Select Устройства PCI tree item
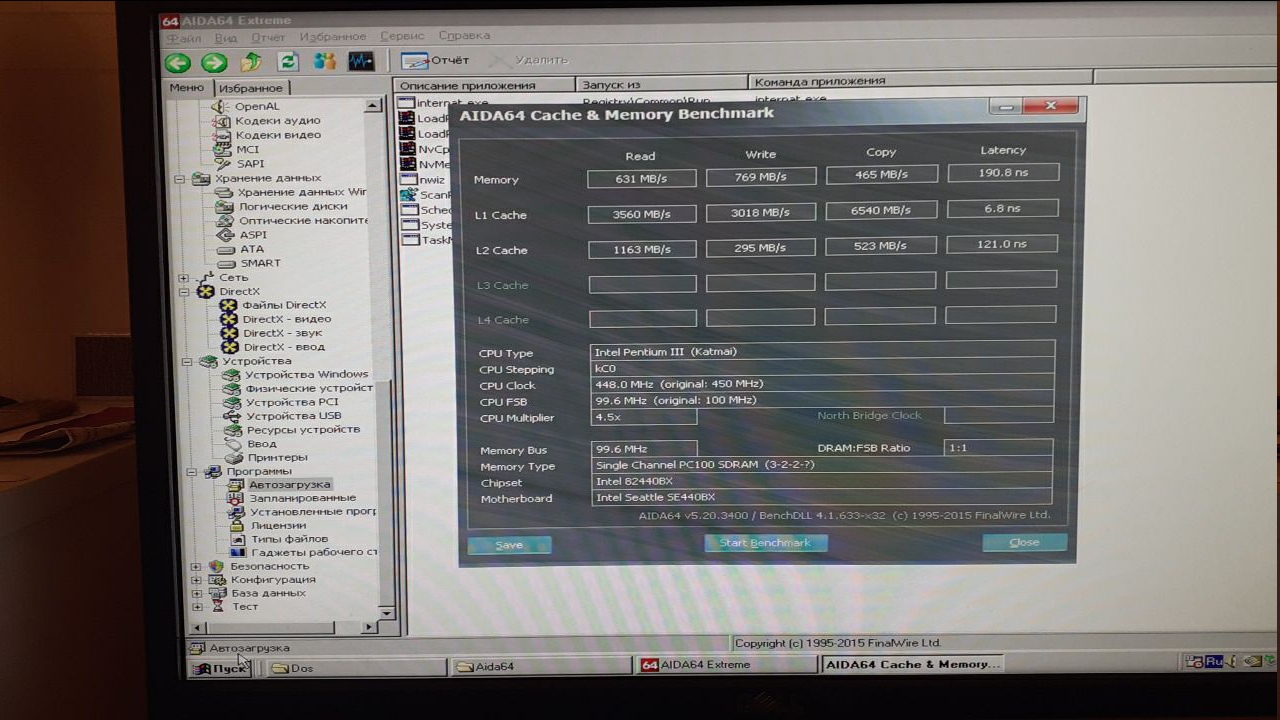This screenshot has width=1280, height=720. [x=292, y=402]
